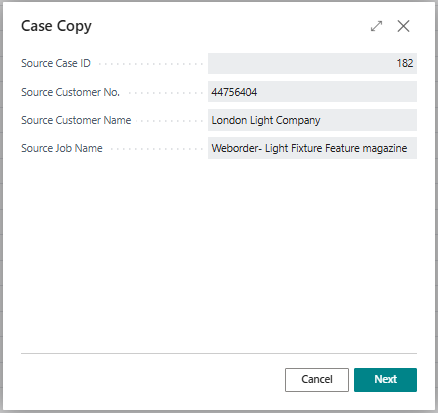Expand the Case Copy dialog to full size
Screen dimensions: 438x413
click(377, 26)
